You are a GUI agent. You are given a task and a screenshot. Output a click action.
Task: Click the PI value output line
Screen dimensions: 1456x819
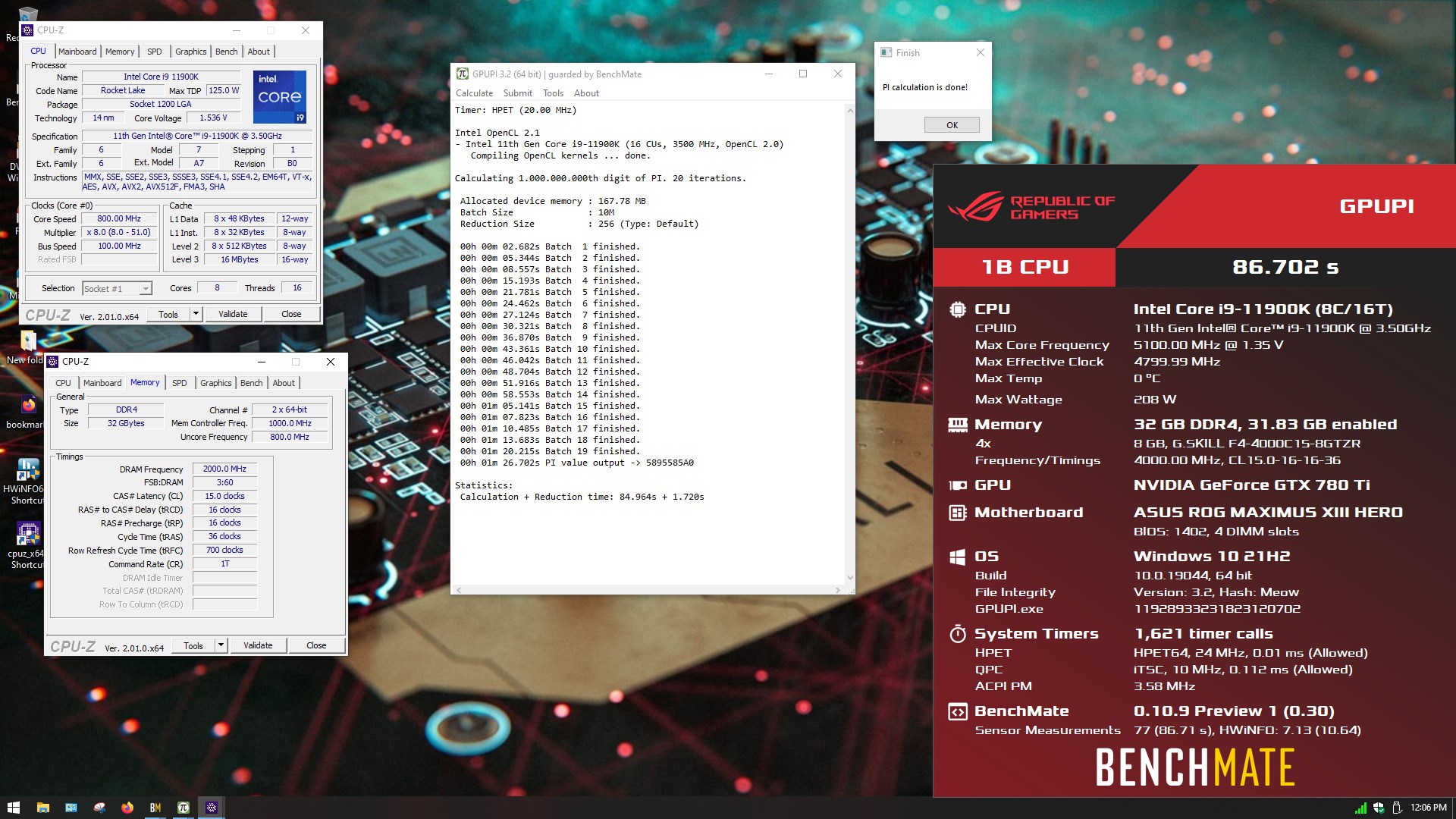coord(577,463)
